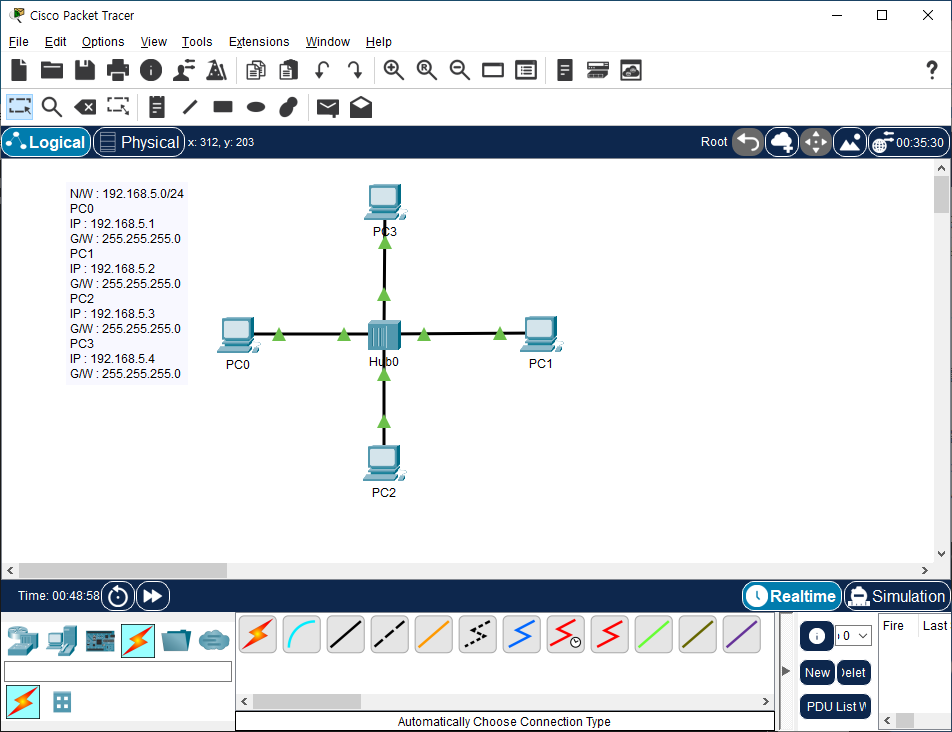Open the Help menu

378,41
